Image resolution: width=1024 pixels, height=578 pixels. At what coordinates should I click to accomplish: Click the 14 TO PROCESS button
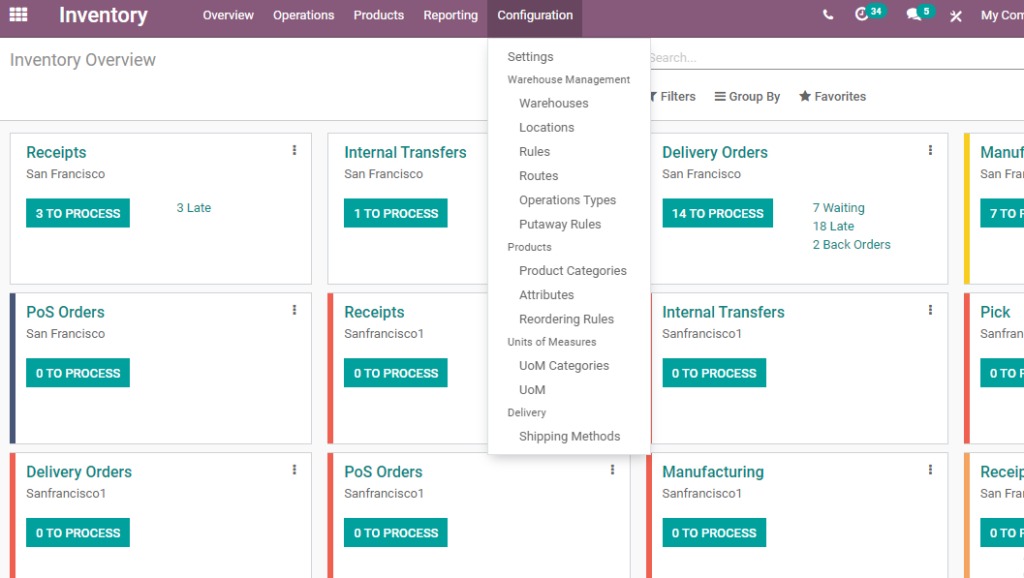(x=717, y=213)
